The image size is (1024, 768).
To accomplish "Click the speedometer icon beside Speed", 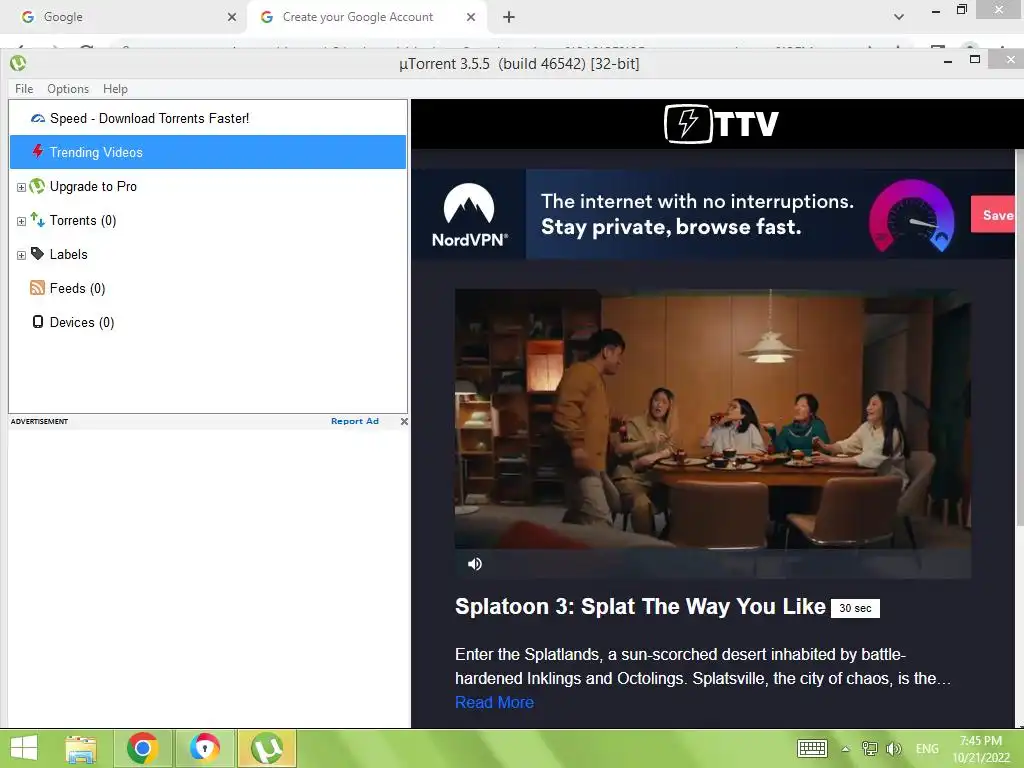I will [38, 118].
